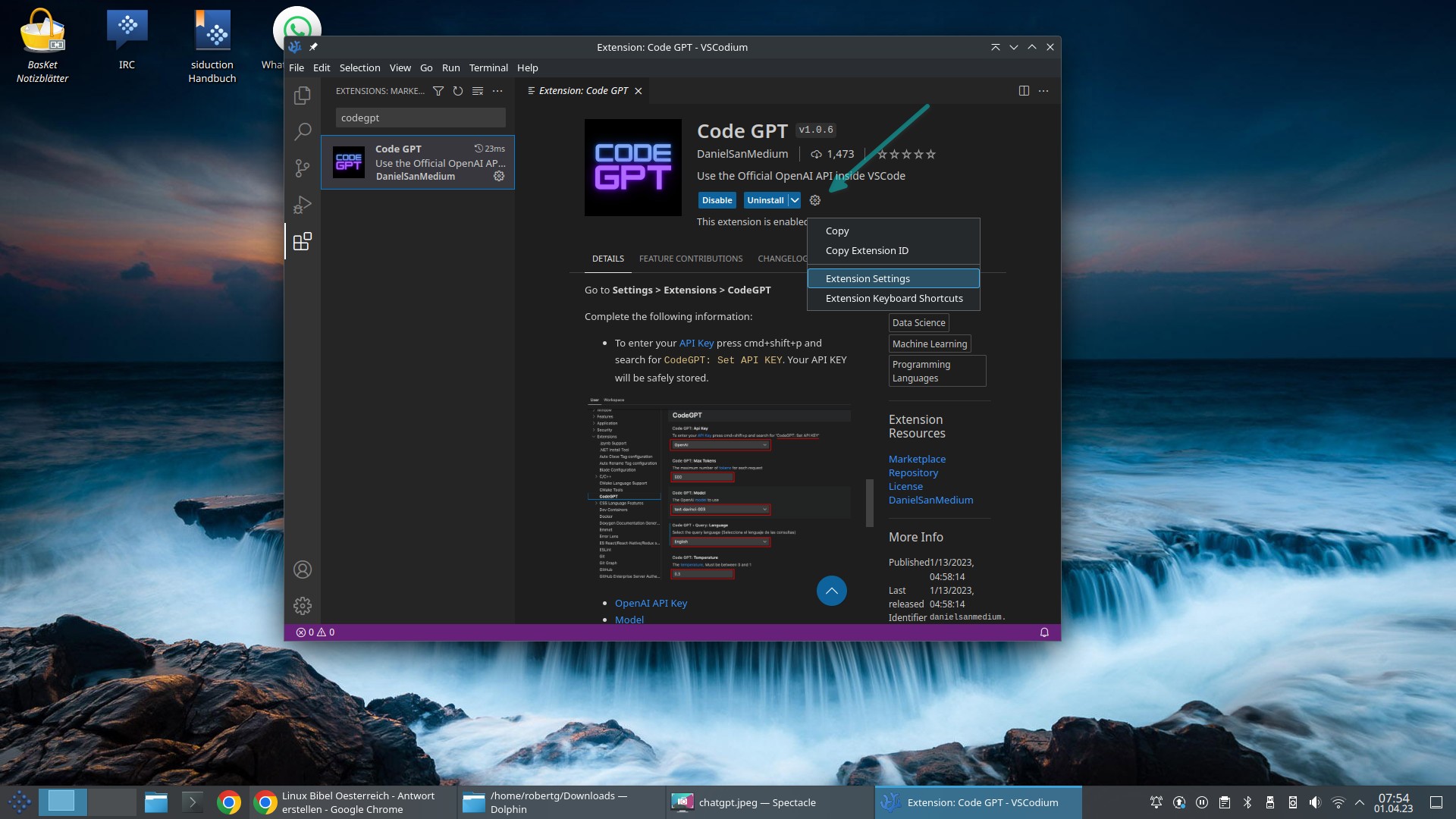This screenshot has height=819, width=1456.
Task: Refresh the extensions list
Action: tap(458, 90)
